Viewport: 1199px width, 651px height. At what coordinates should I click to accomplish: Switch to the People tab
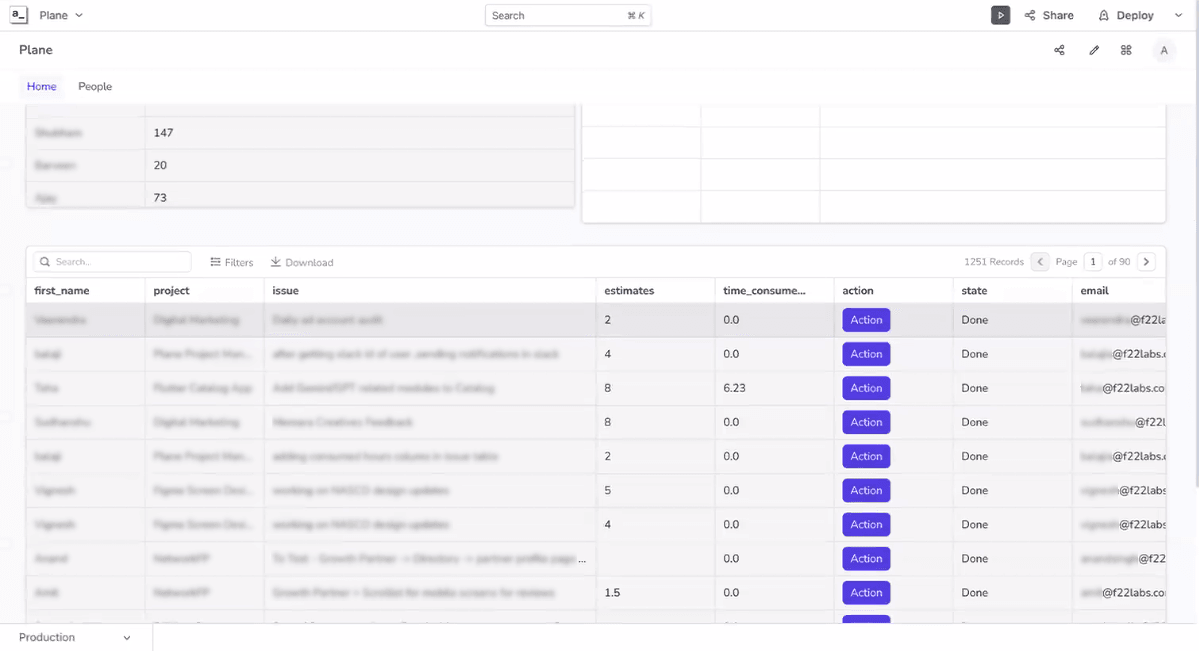(x=95, y=87)
